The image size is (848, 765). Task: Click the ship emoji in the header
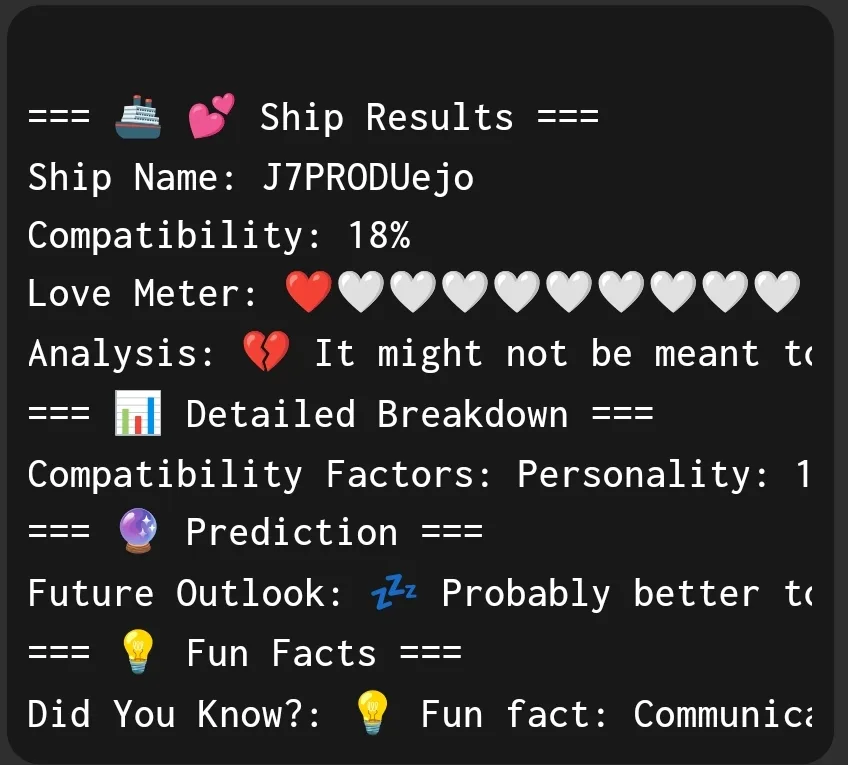click(x=138, y=117)
